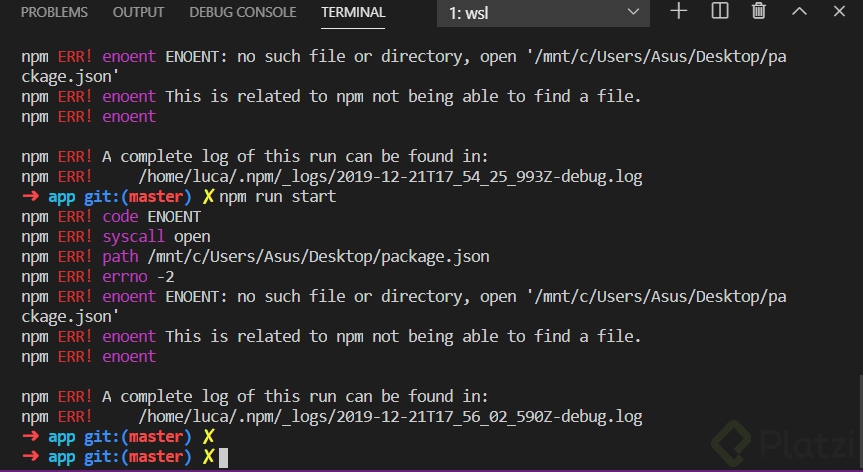This screenshot has width=863, height=472.
Task: Create a new terminal with plus icon
Action: click(x=679, y=12)
